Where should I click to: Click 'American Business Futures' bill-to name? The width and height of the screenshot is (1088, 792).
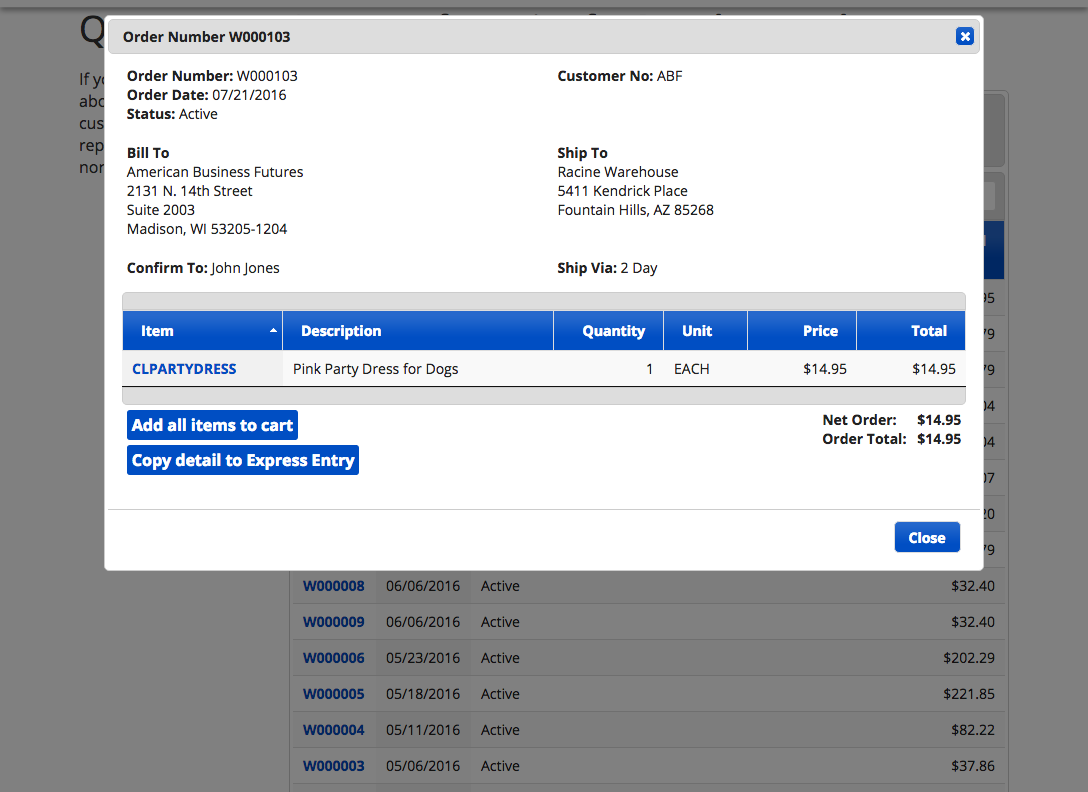coord(215,172)
